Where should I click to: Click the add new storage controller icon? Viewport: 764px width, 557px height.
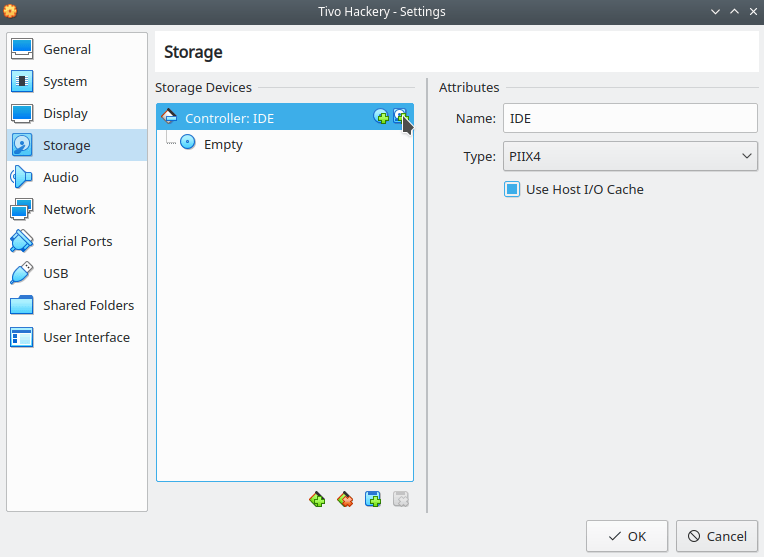coord(317,499)
